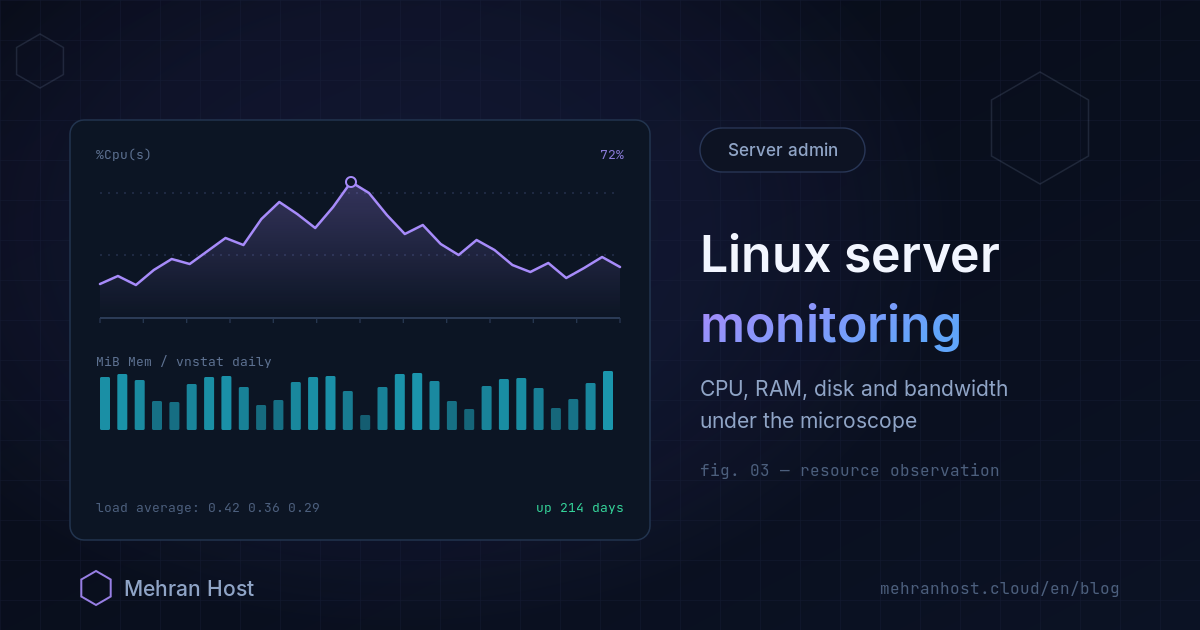Click the up 214 days status
Image resolution: width=1200 pixels, height=630 pixels.
pyautogui.click(x=580, y=508)
